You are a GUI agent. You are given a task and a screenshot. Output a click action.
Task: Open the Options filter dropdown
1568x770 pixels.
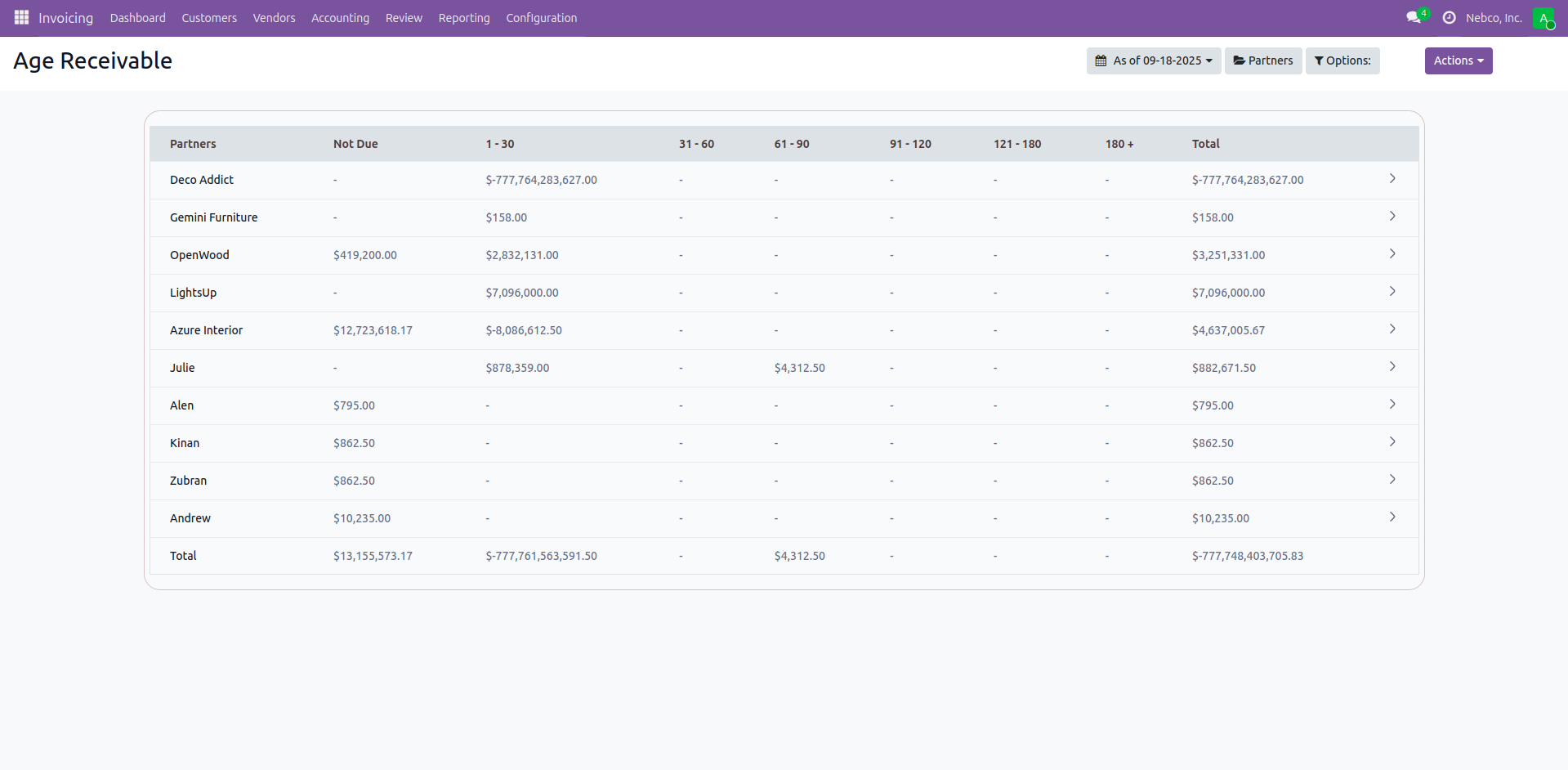[1342, 60]
